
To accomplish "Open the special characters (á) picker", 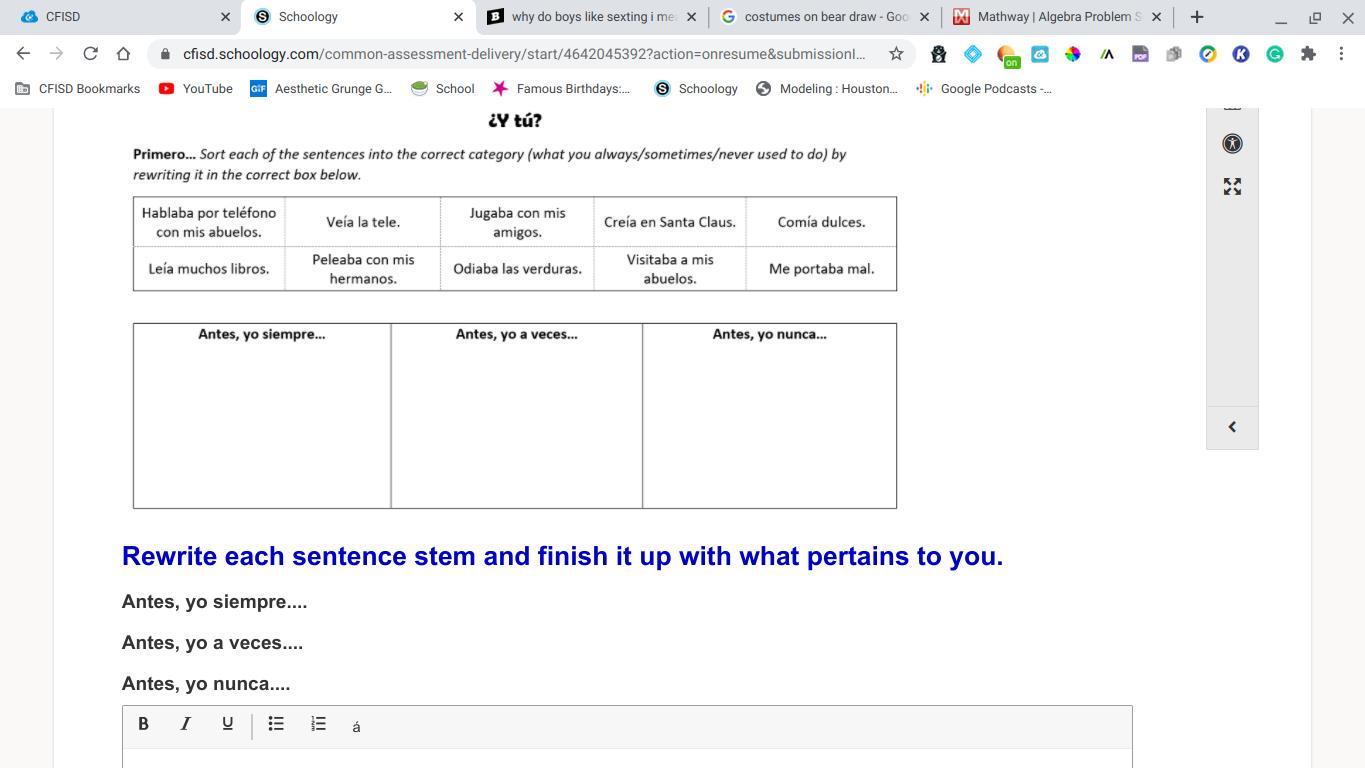I will click(356, 726).
